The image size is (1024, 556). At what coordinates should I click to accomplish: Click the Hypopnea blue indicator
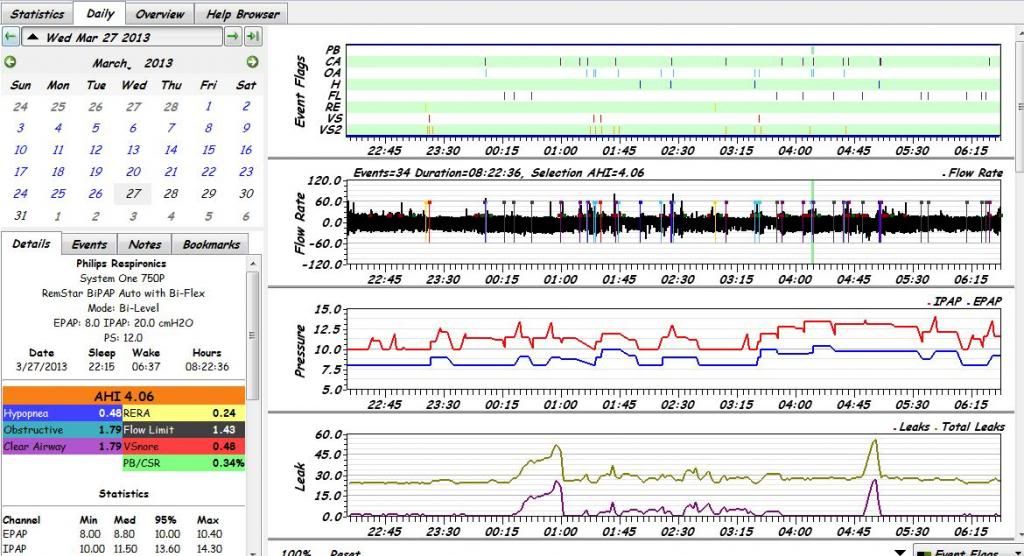(x=62, y=414)
